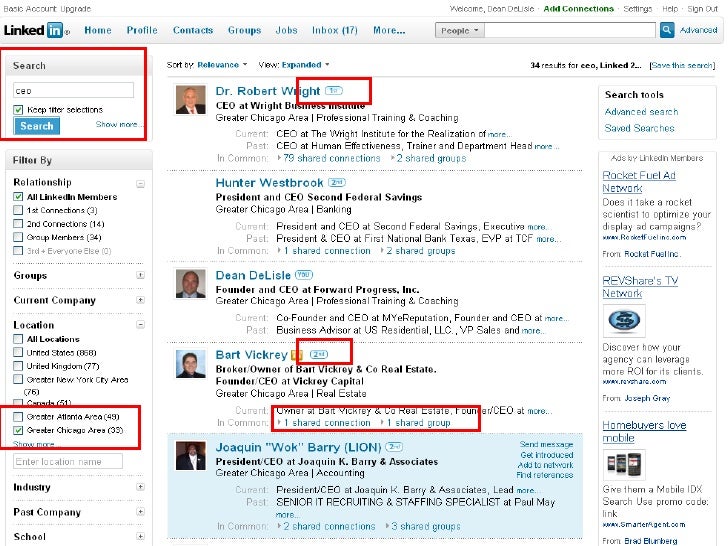Click the Enter location name field
Viewport: 728px width, 546px height.
click(68, 461)
